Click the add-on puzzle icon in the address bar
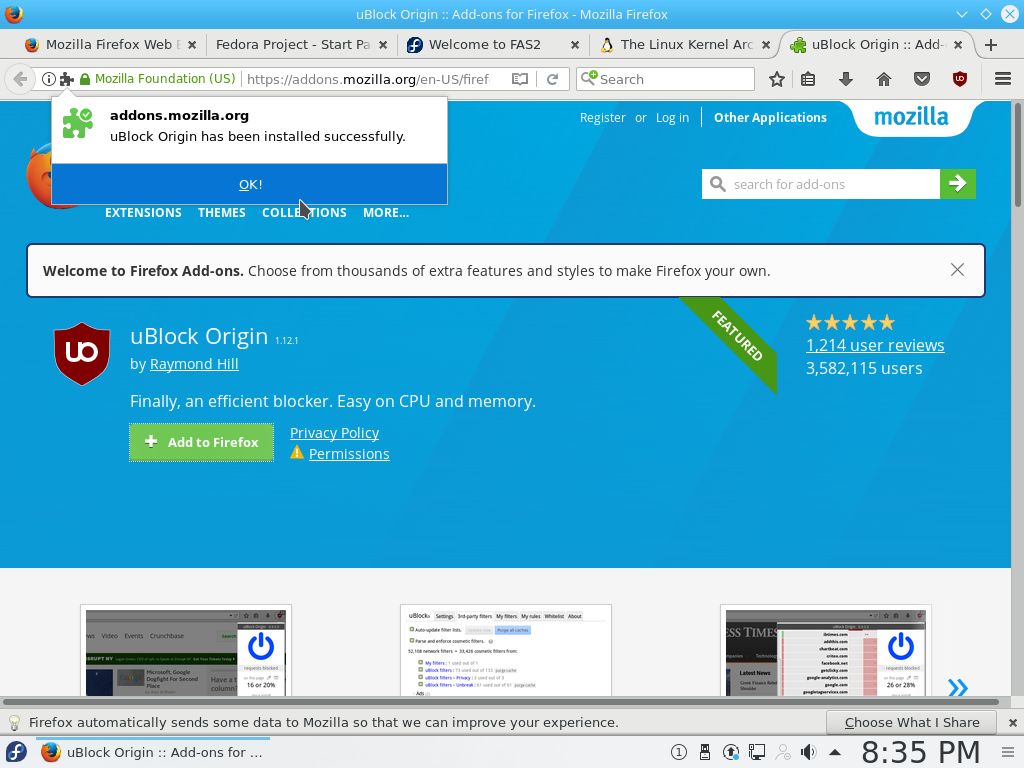Screen dimensions: 1024x768 pos(66,79)
